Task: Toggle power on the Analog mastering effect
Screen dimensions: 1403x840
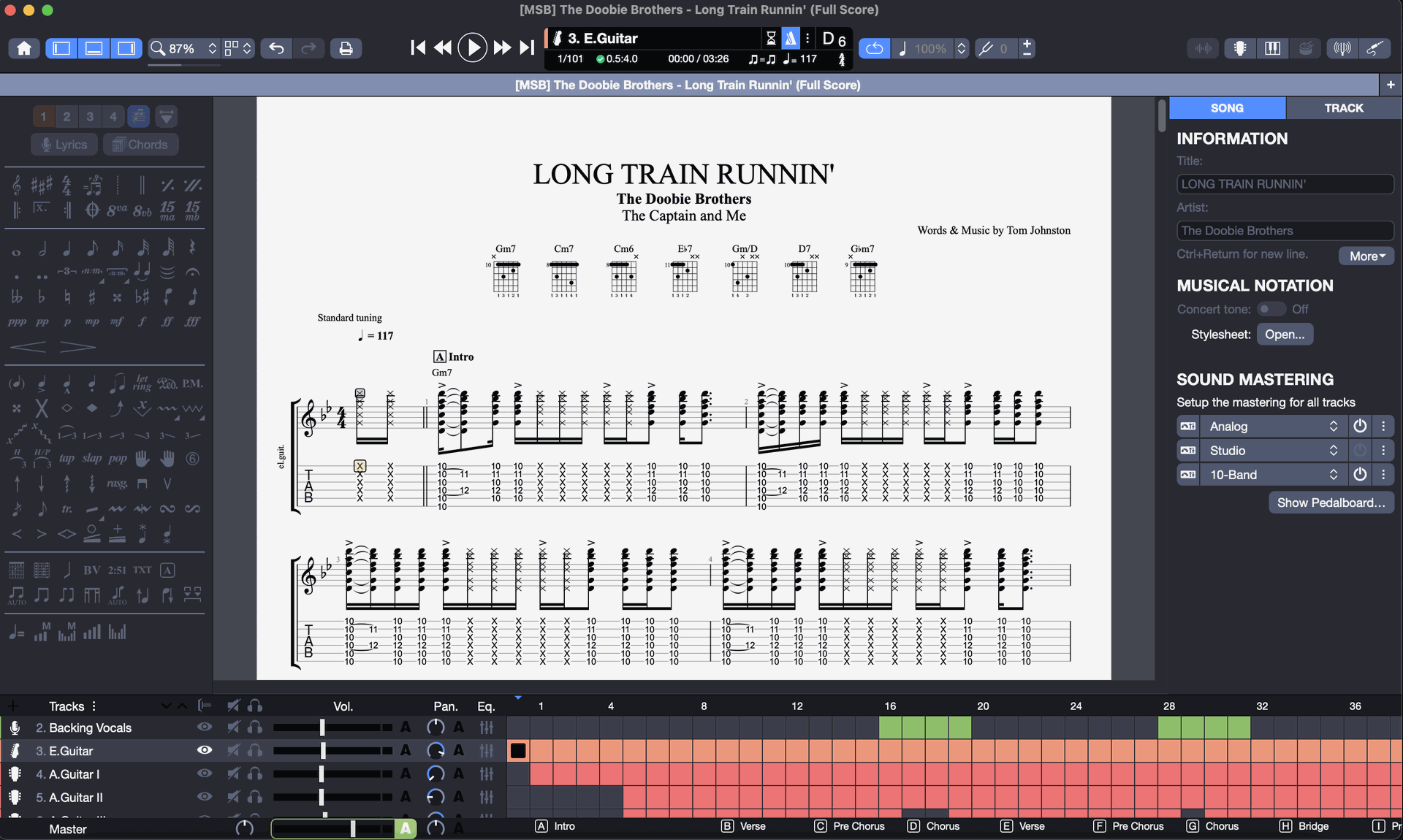Action: coord(1359,426)
